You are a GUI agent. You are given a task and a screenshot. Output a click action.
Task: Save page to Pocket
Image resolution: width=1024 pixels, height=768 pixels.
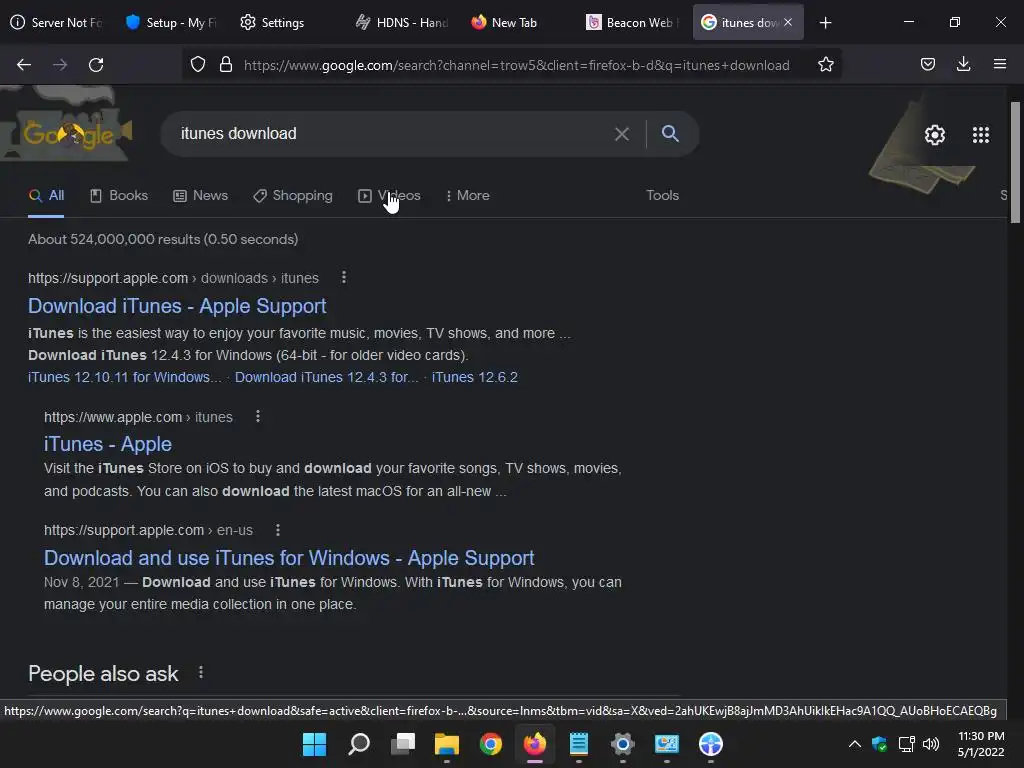coord(927,65)
